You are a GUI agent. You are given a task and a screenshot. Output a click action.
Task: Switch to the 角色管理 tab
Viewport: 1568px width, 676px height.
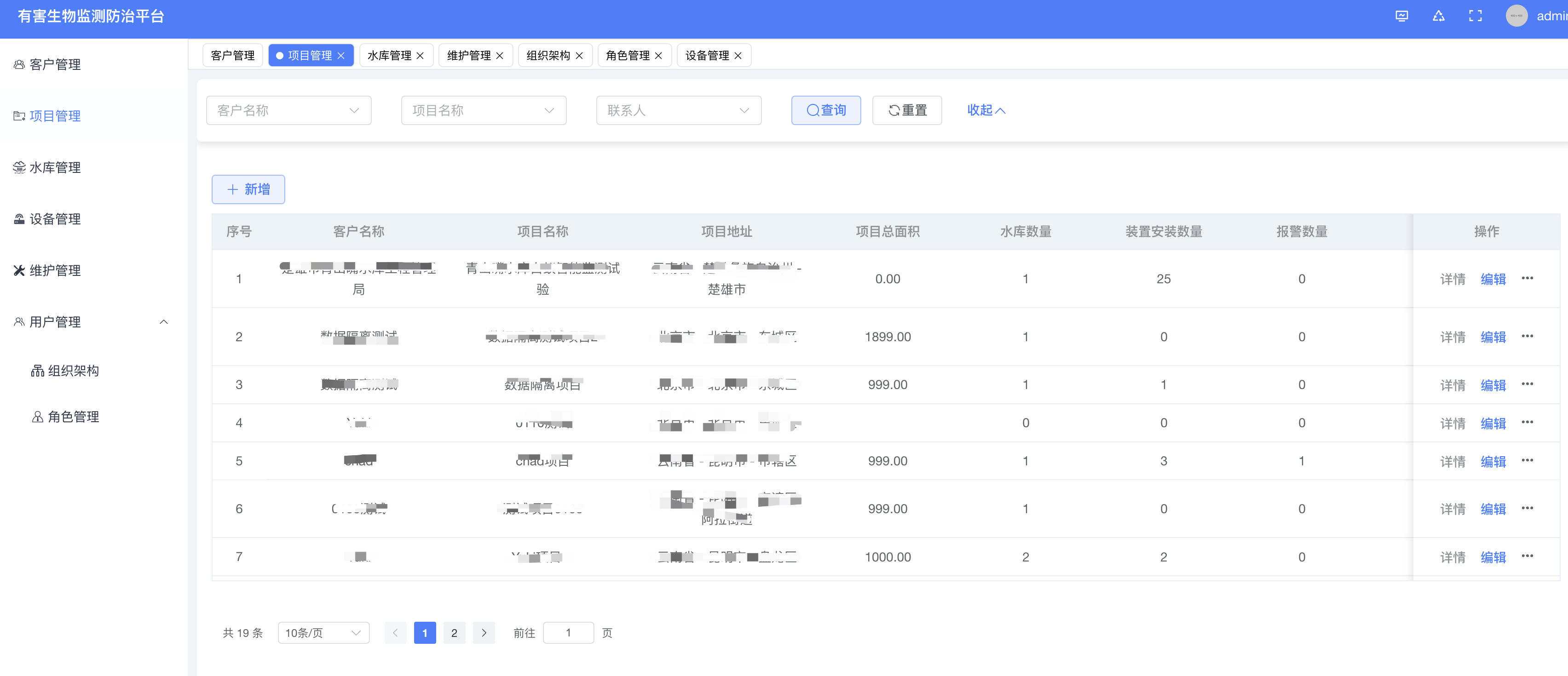tap(627, 56)
